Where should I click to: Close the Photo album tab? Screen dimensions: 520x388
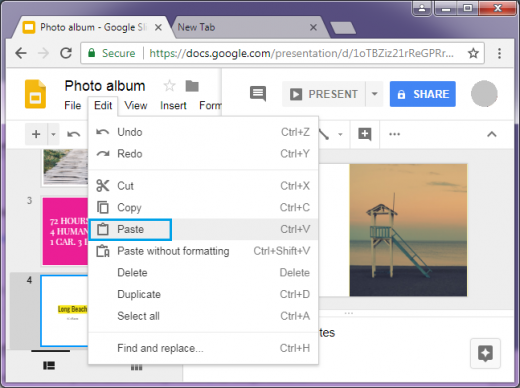pyautogui.click(x=159, y=27)
